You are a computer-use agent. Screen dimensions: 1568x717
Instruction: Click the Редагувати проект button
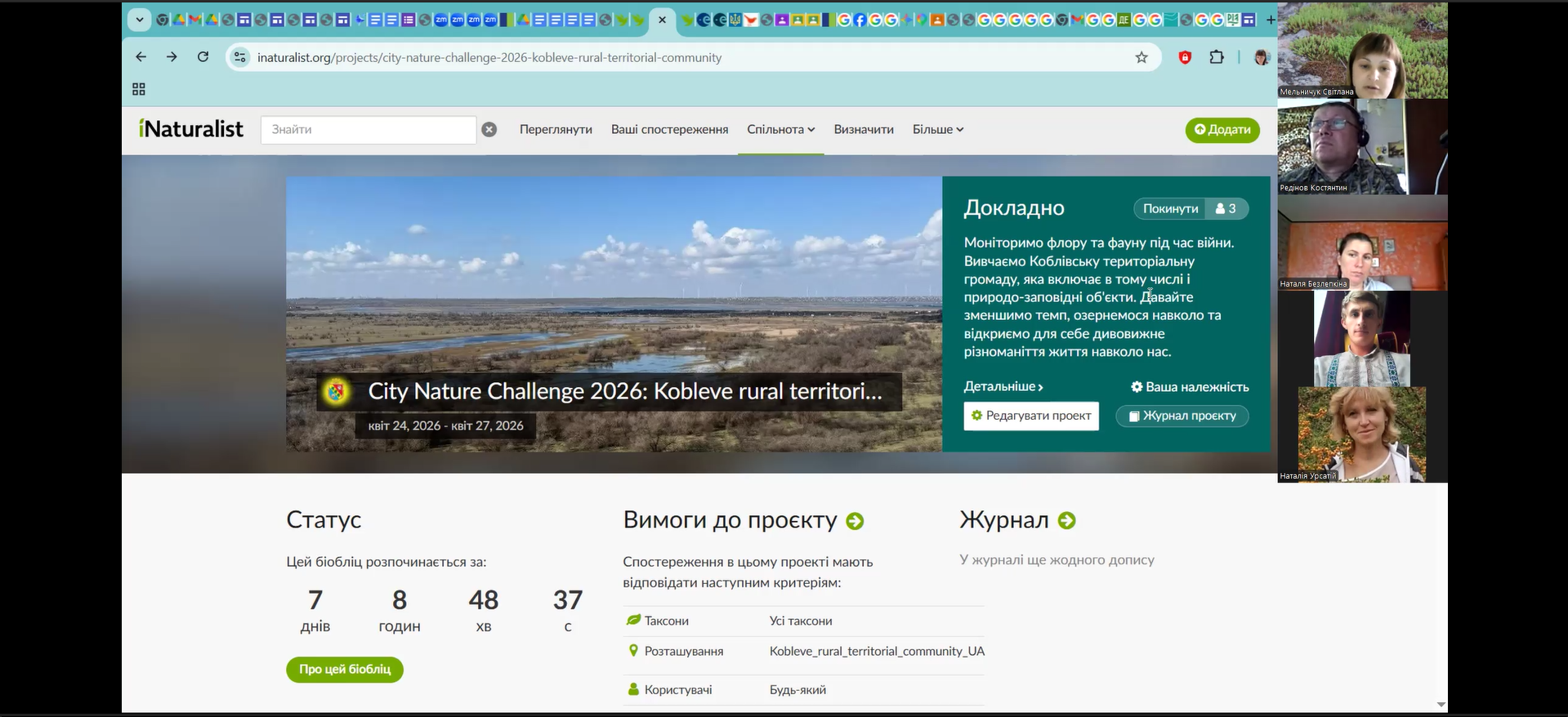coord(1030,416)
